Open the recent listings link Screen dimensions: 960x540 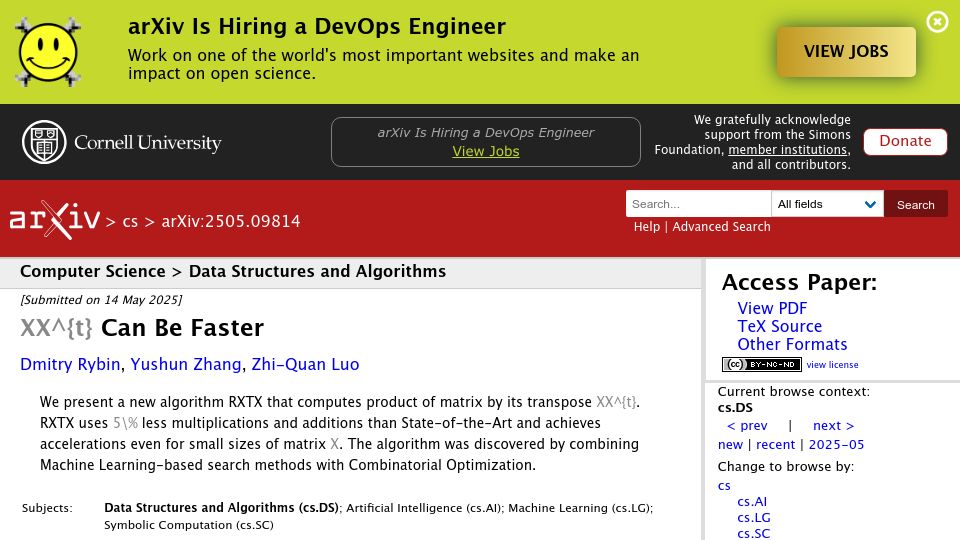775,444
